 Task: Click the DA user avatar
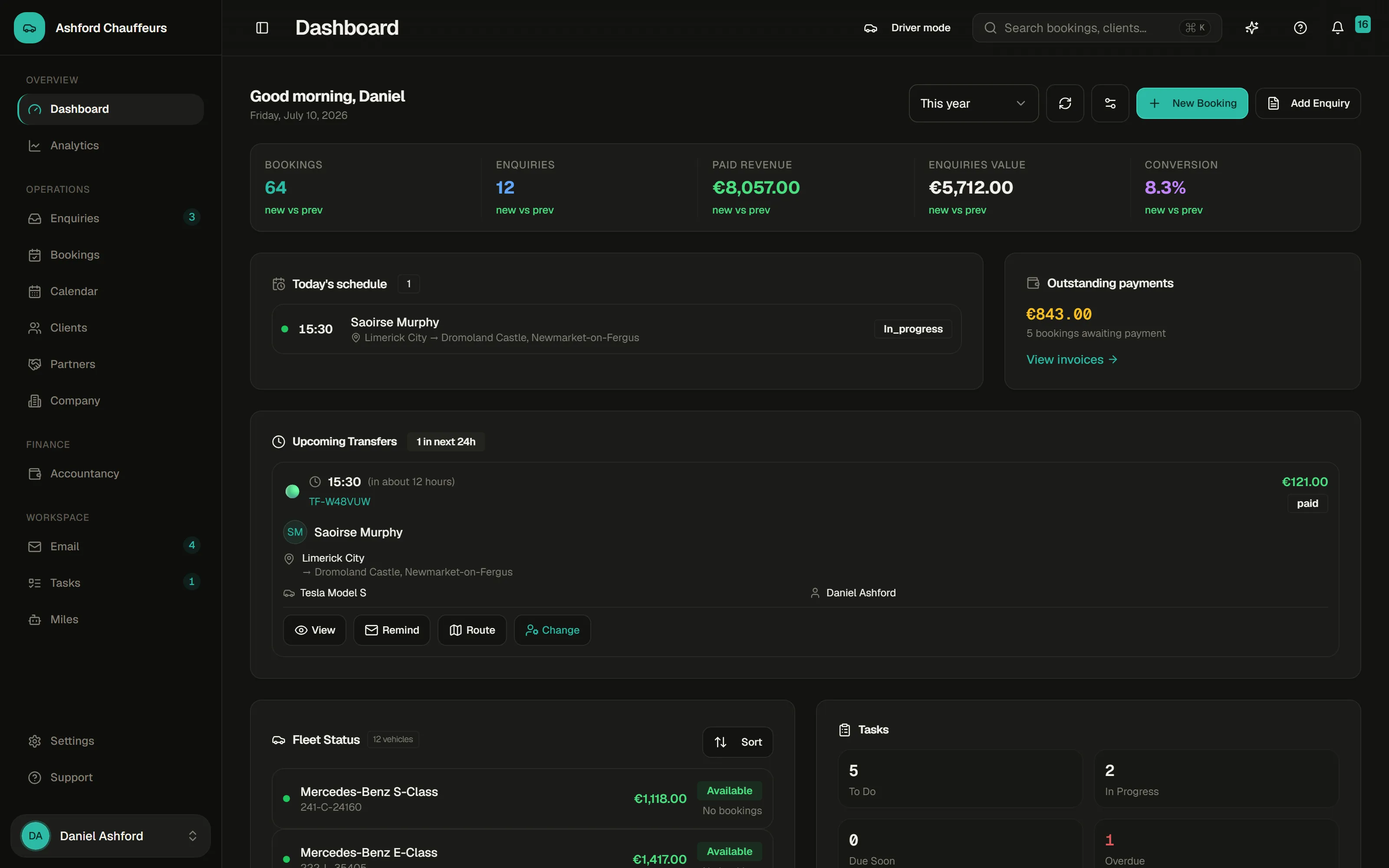pos(35,836)
